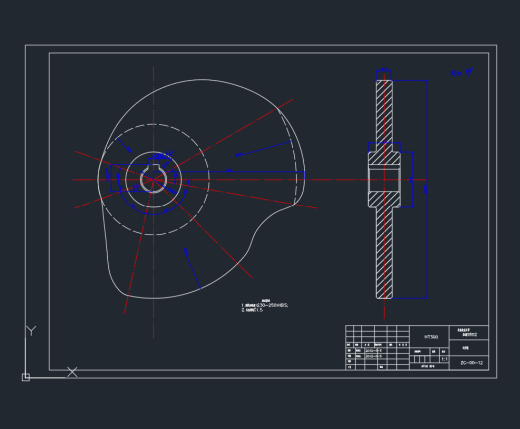The width and height of the screenshot is (520, 429).
Task: Select the small keyed shaft hole circle
Action: pyautogui.click(x=153, y=180)
